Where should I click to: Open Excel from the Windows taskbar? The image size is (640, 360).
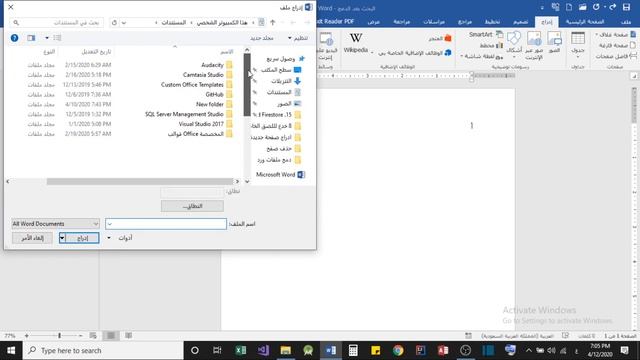tap(241, 350)
